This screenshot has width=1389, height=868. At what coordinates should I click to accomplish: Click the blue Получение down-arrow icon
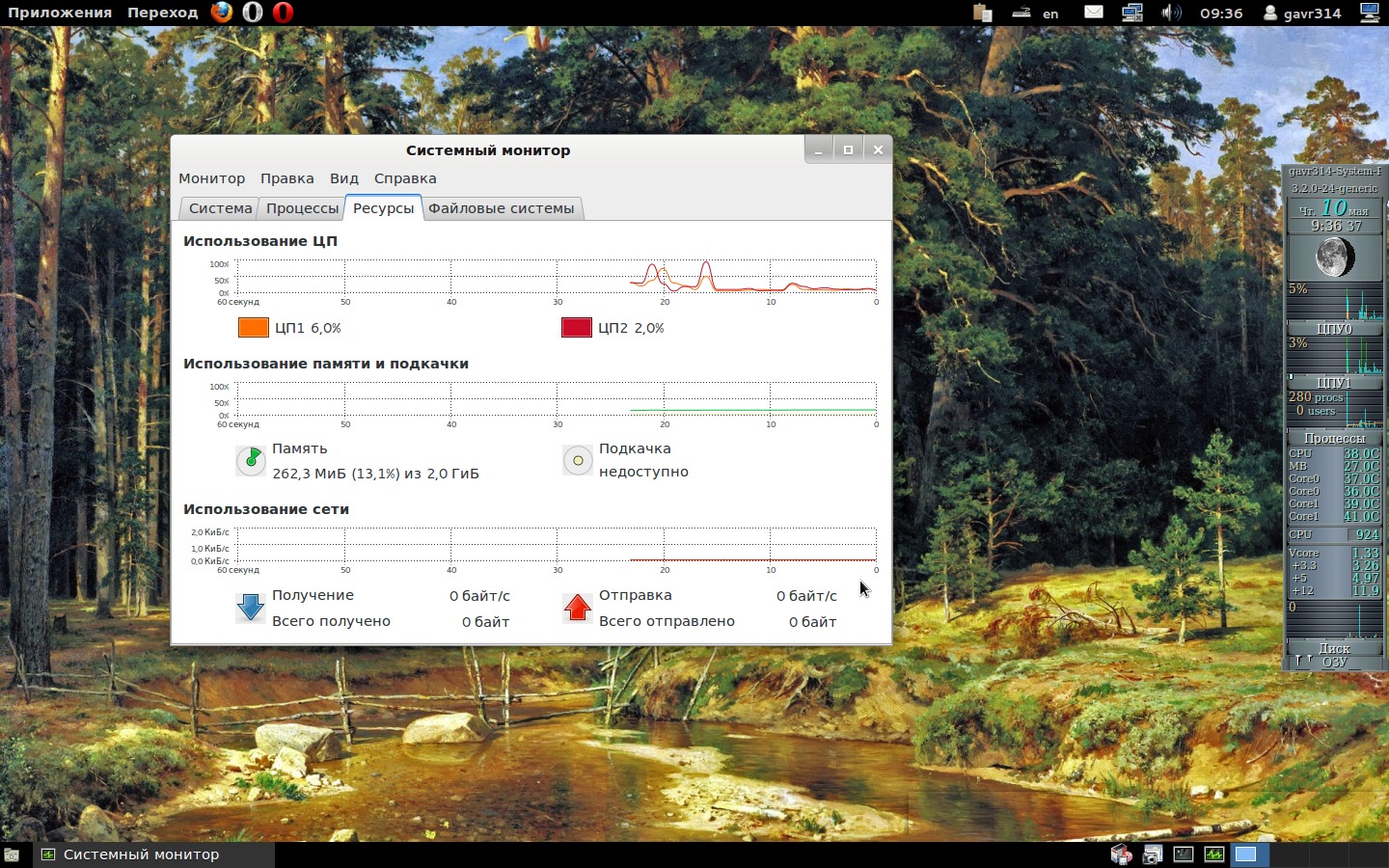(251, 608)
